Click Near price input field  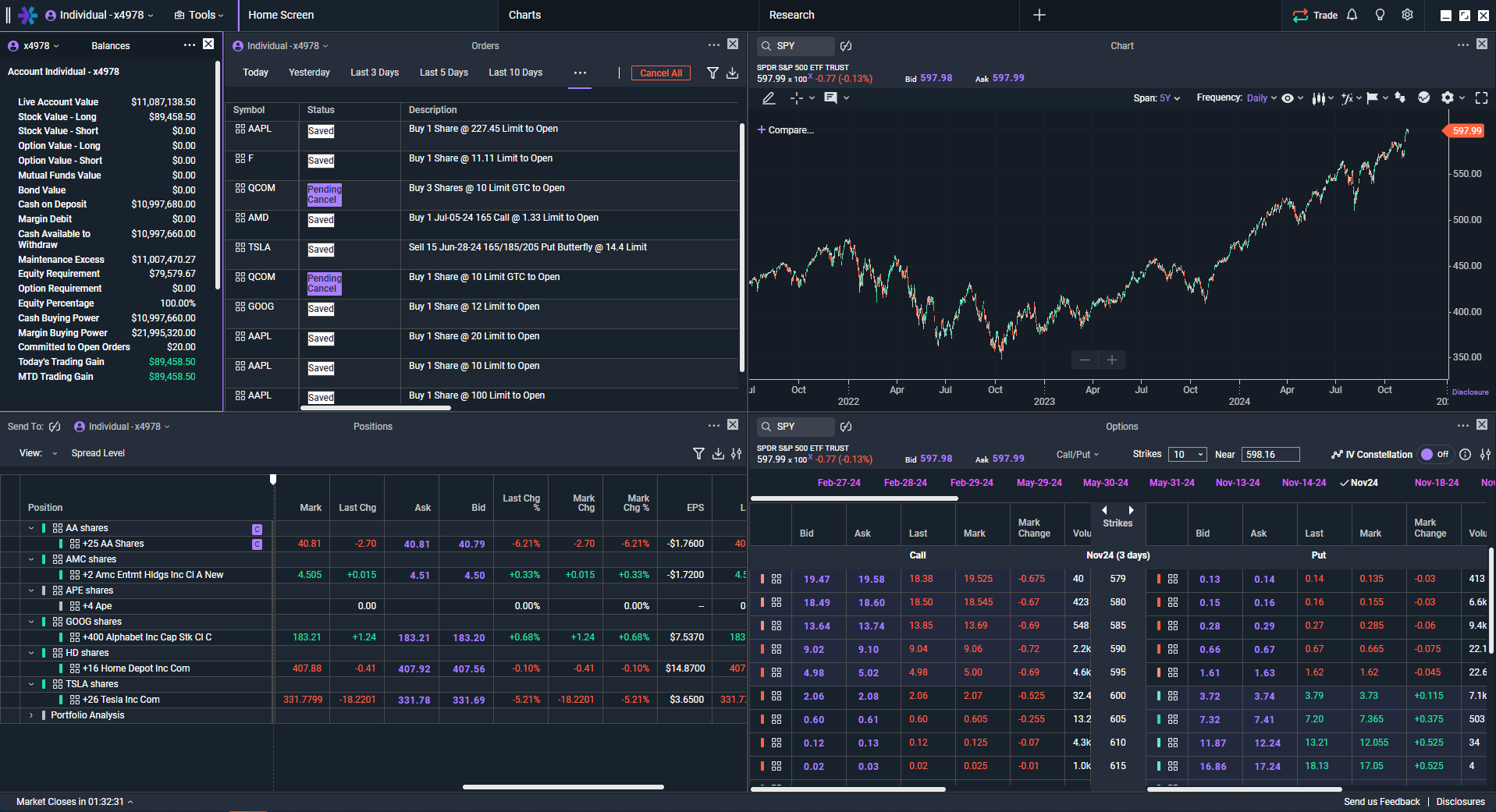click(x=1270, y=454)
